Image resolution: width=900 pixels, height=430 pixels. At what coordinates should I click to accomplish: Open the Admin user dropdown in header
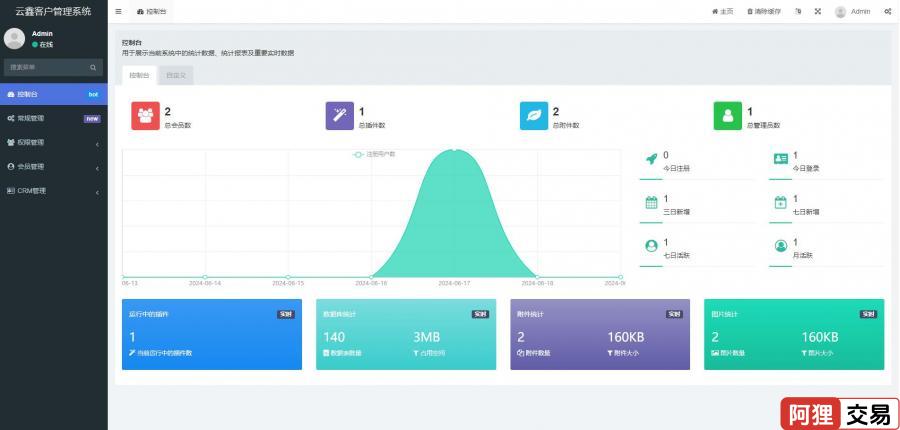pos(853,11)
